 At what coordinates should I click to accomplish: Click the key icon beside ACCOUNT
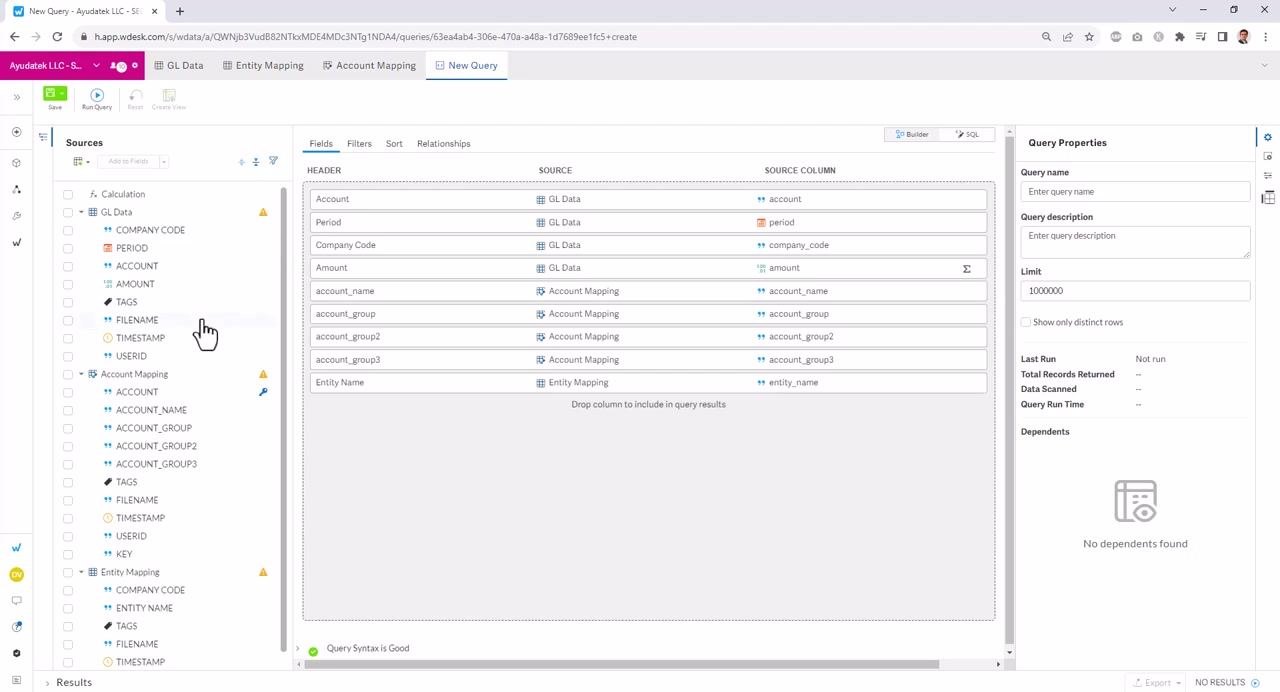pos(263,392)
